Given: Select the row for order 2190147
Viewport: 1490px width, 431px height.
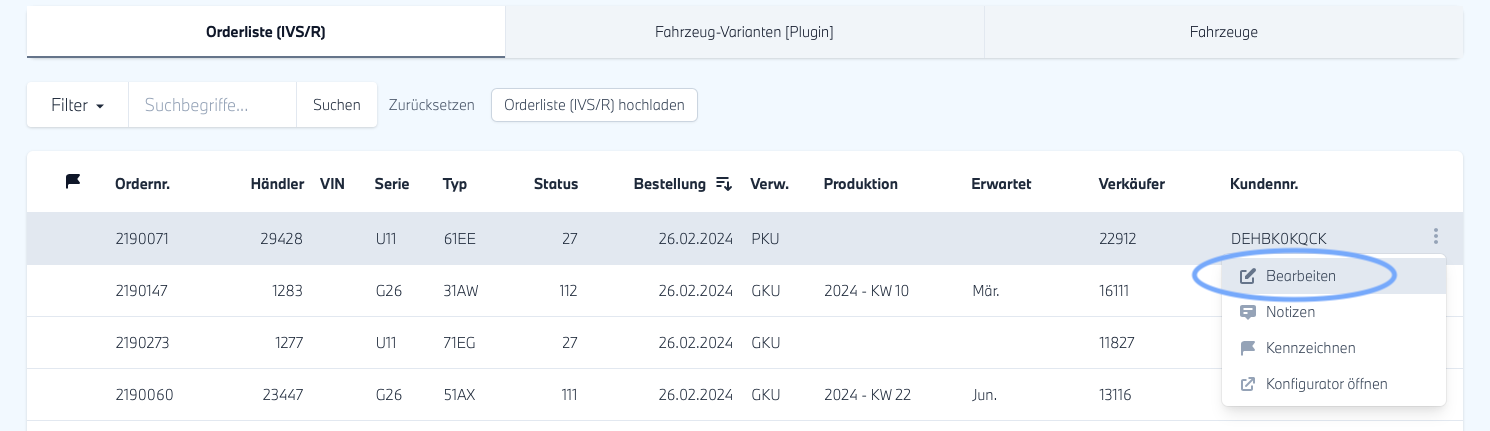Looking at the screenshot, I should click(600, 291).
